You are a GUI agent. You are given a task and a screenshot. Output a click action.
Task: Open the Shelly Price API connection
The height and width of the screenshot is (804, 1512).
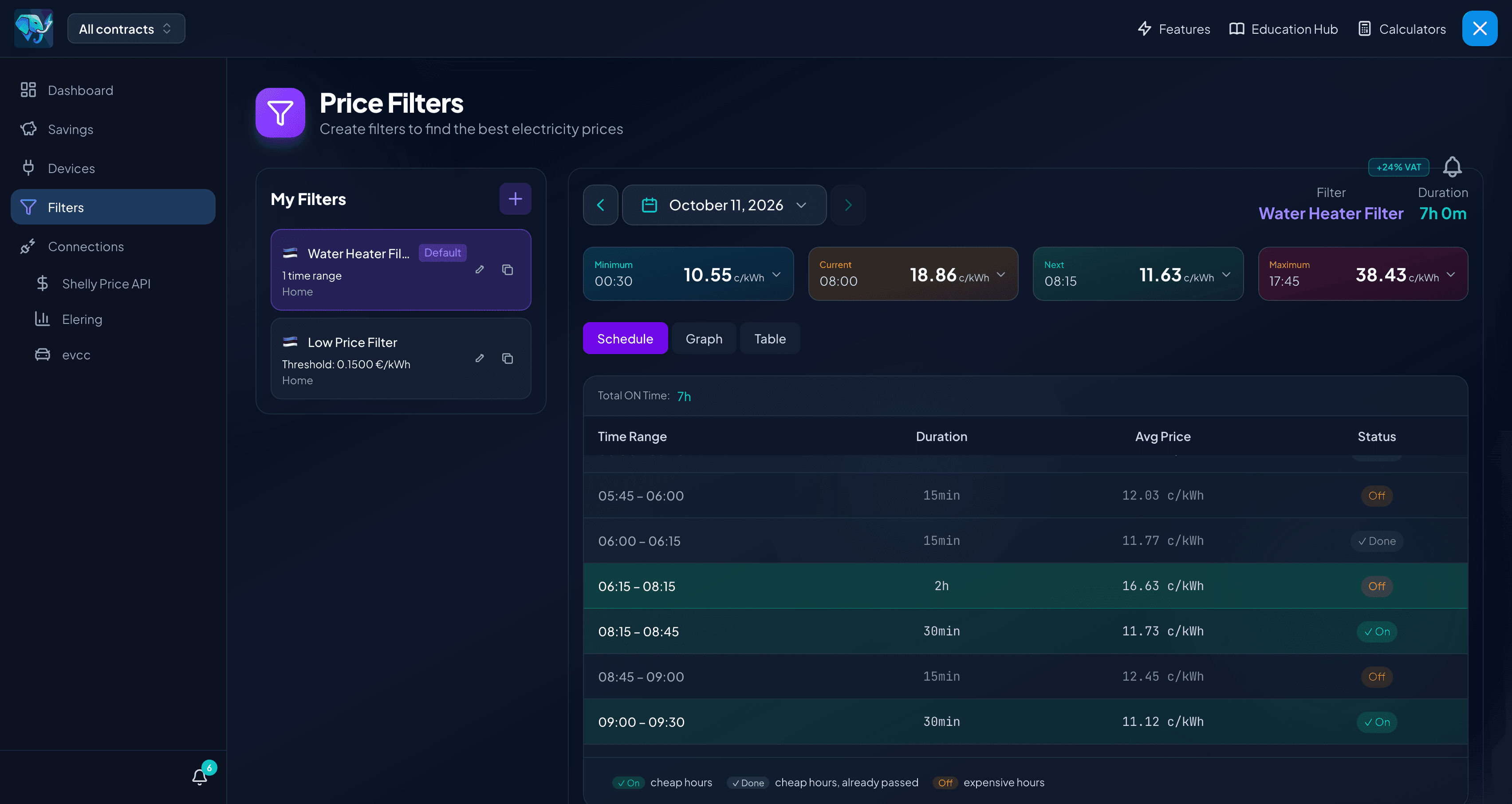point(120,284)
